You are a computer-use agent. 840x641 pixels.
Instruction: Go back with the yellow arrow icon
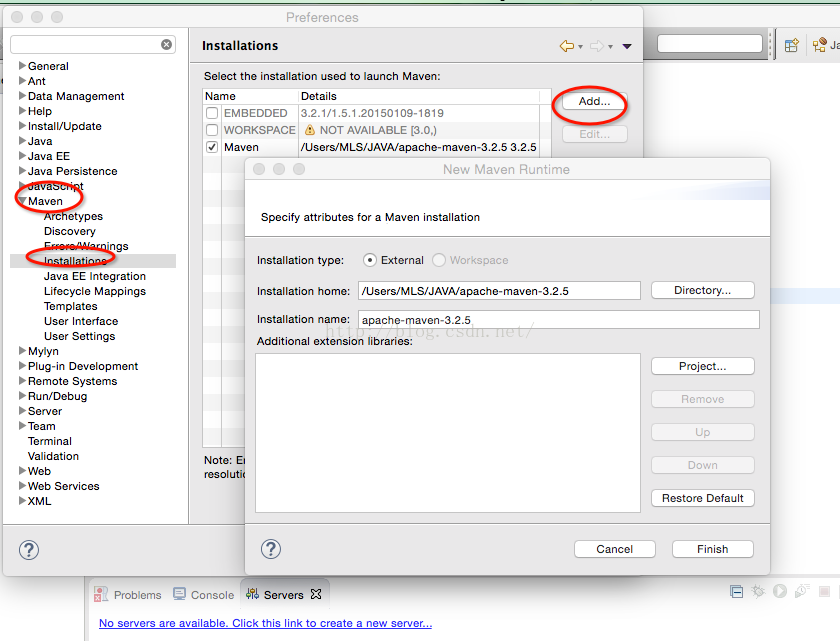[567, 46]
